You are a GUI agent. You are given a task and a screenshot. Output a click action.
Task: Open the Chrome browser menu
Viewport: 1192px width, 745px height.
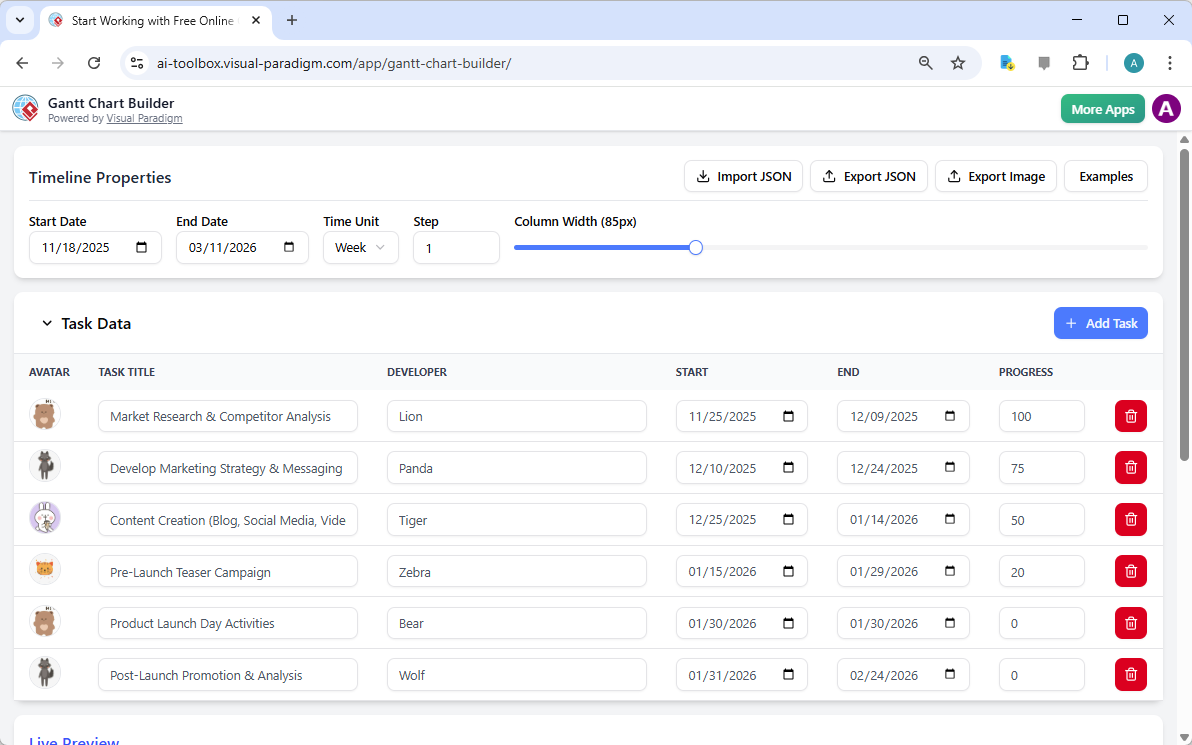[x=1170, y=62]
